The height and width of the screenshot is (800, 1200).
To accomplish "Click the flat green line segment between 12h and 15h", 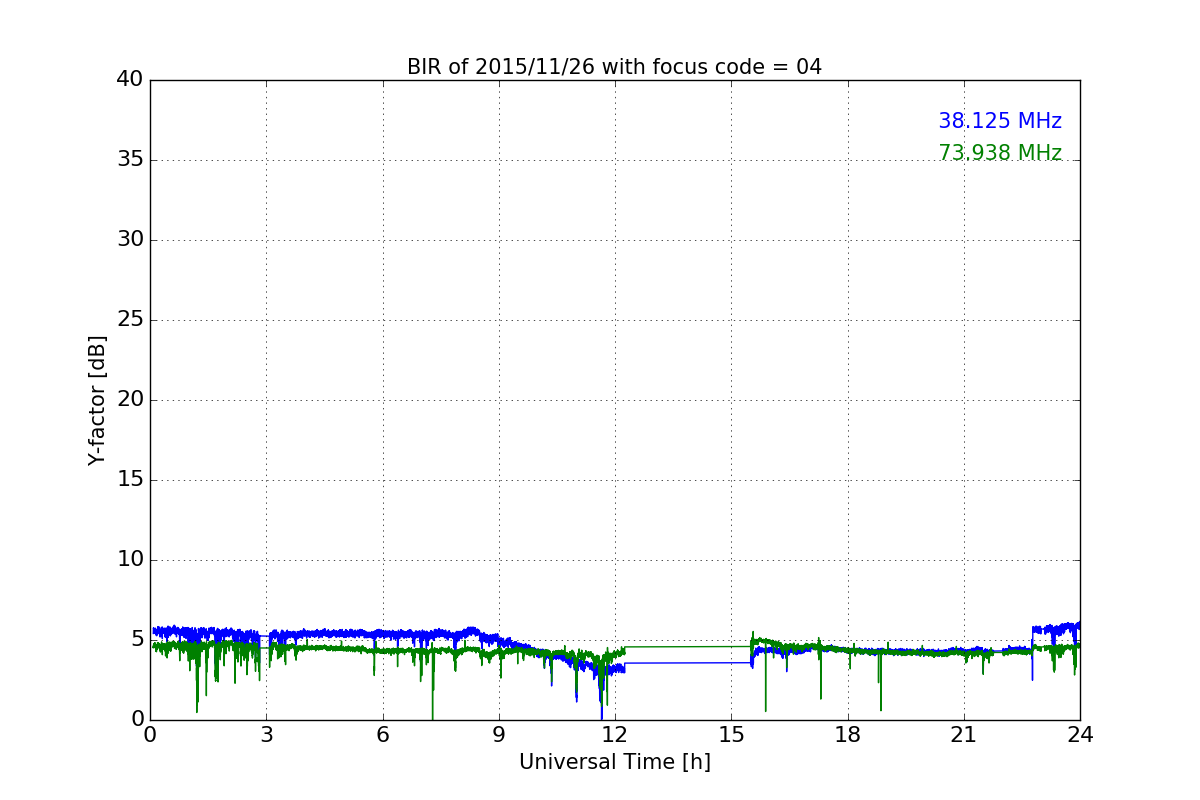I will point(688,646).
